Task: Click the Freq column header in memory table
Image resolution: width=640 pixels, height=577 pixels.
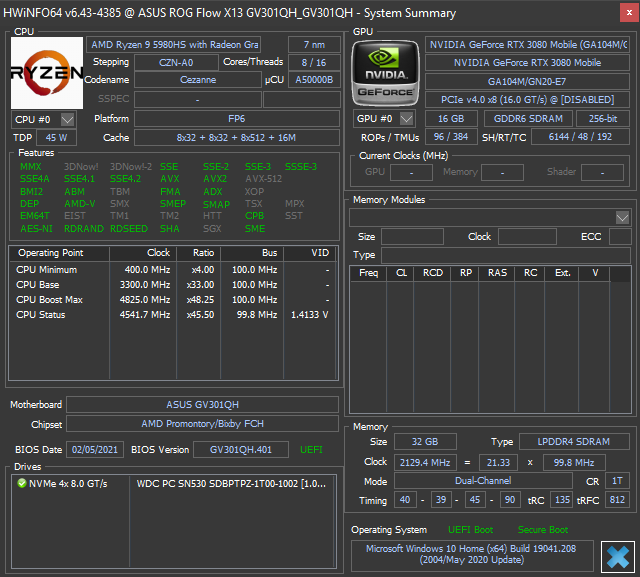Action: [x=368, y=273]
